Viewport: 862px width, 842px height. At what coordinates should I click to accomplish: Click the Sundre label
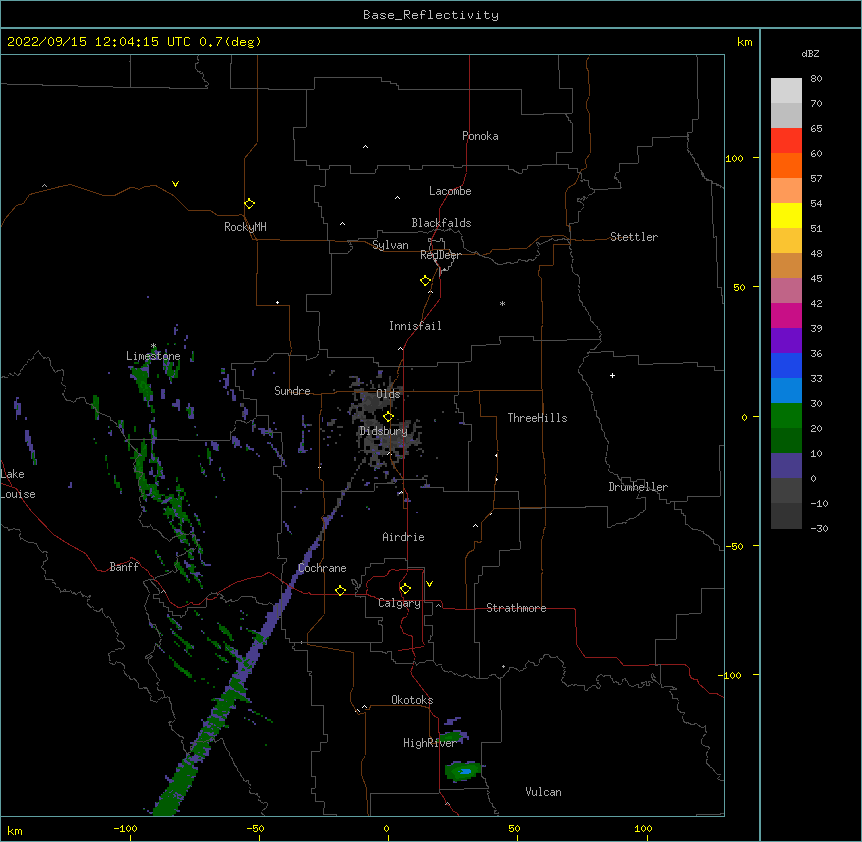pos(292,391)
